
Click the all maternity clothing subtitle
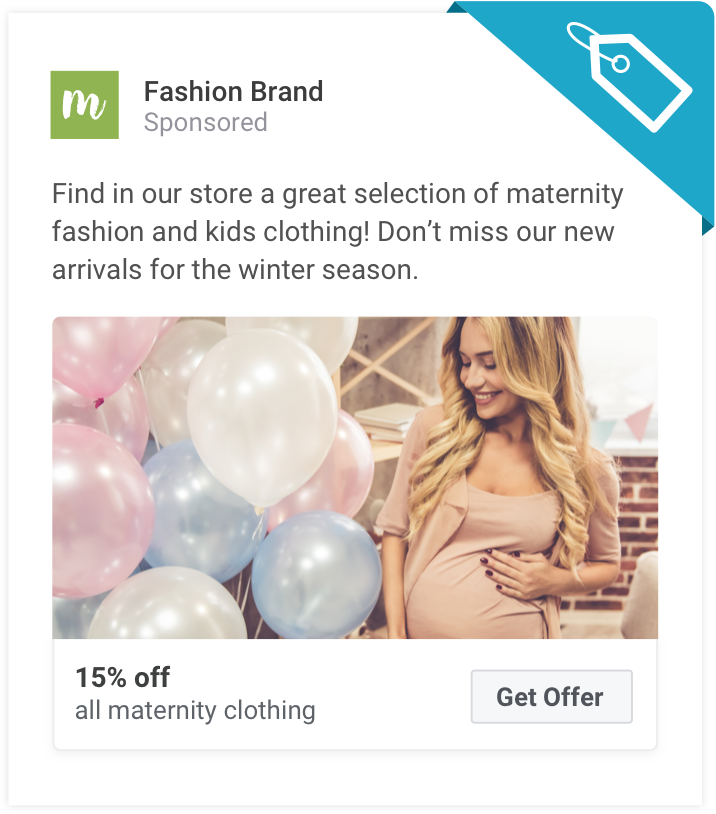[195, 711]
